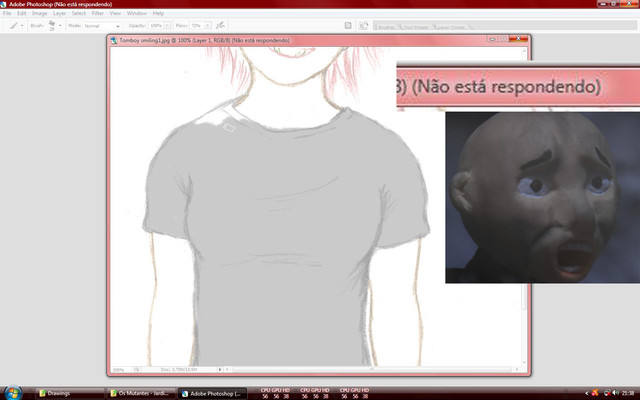Click the Tomboy smiling1.jpg document icon
Screen dimensions: 640x400
tap(114, 40)
